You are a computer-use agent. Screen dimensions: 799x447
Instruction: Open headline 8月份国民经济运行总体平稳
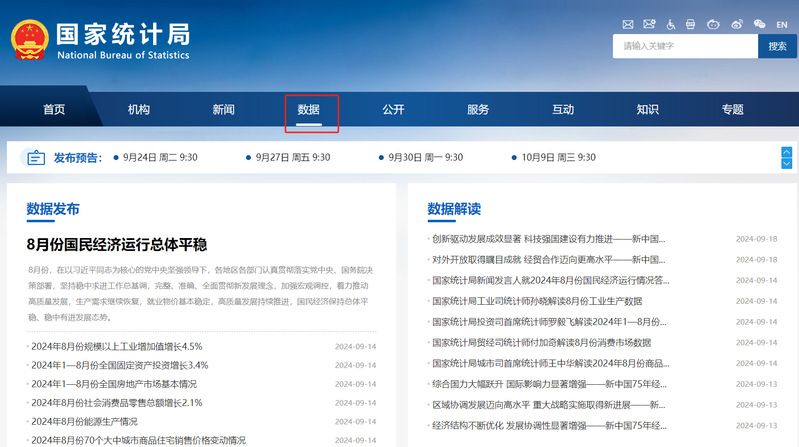coord(116,245)
